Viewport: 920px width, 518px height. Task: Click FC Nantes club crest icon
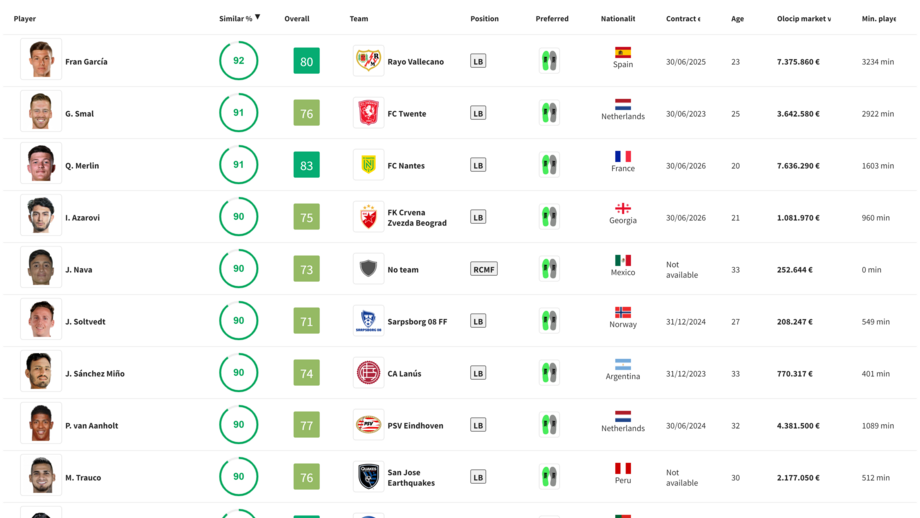pyautogui.click(x=368, y=165)
